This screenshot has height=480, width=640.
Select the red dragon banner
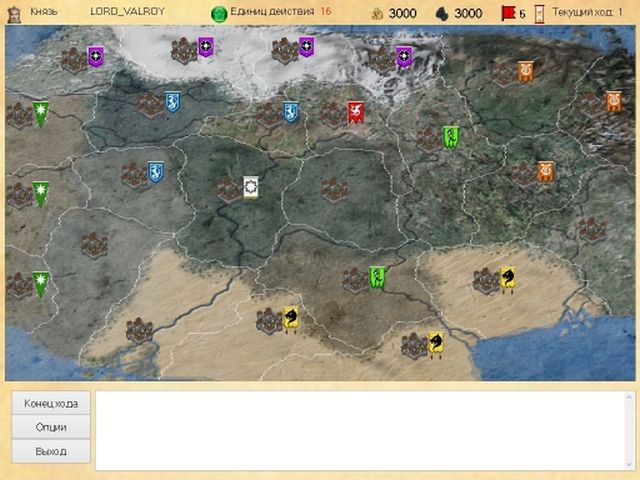pos(356,113)
